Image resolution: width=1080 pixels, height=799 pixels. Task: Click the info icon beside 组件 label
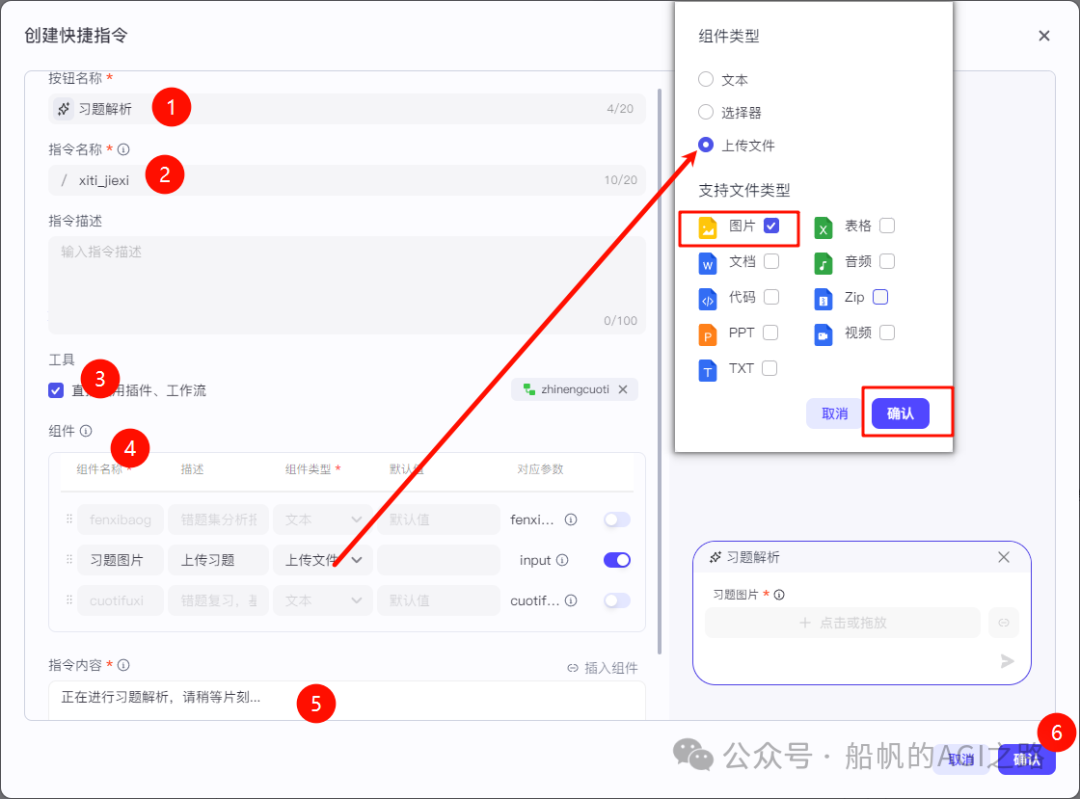point(86,431)
